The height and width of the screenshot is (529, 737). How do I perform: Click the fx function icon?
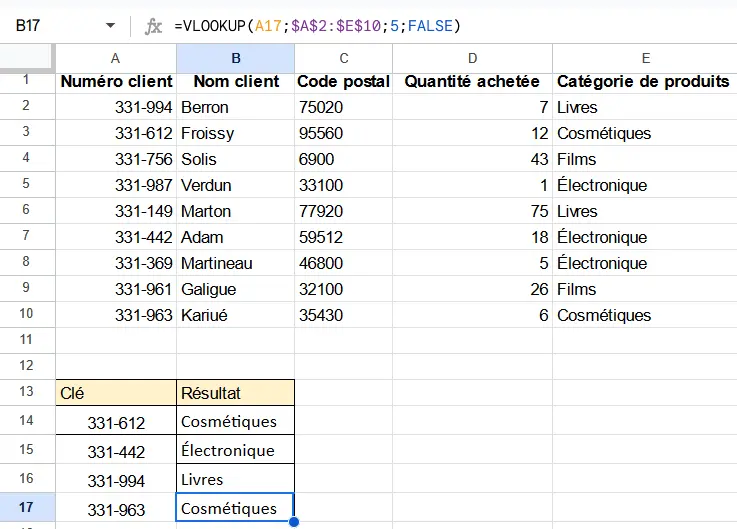coord(153,26)
